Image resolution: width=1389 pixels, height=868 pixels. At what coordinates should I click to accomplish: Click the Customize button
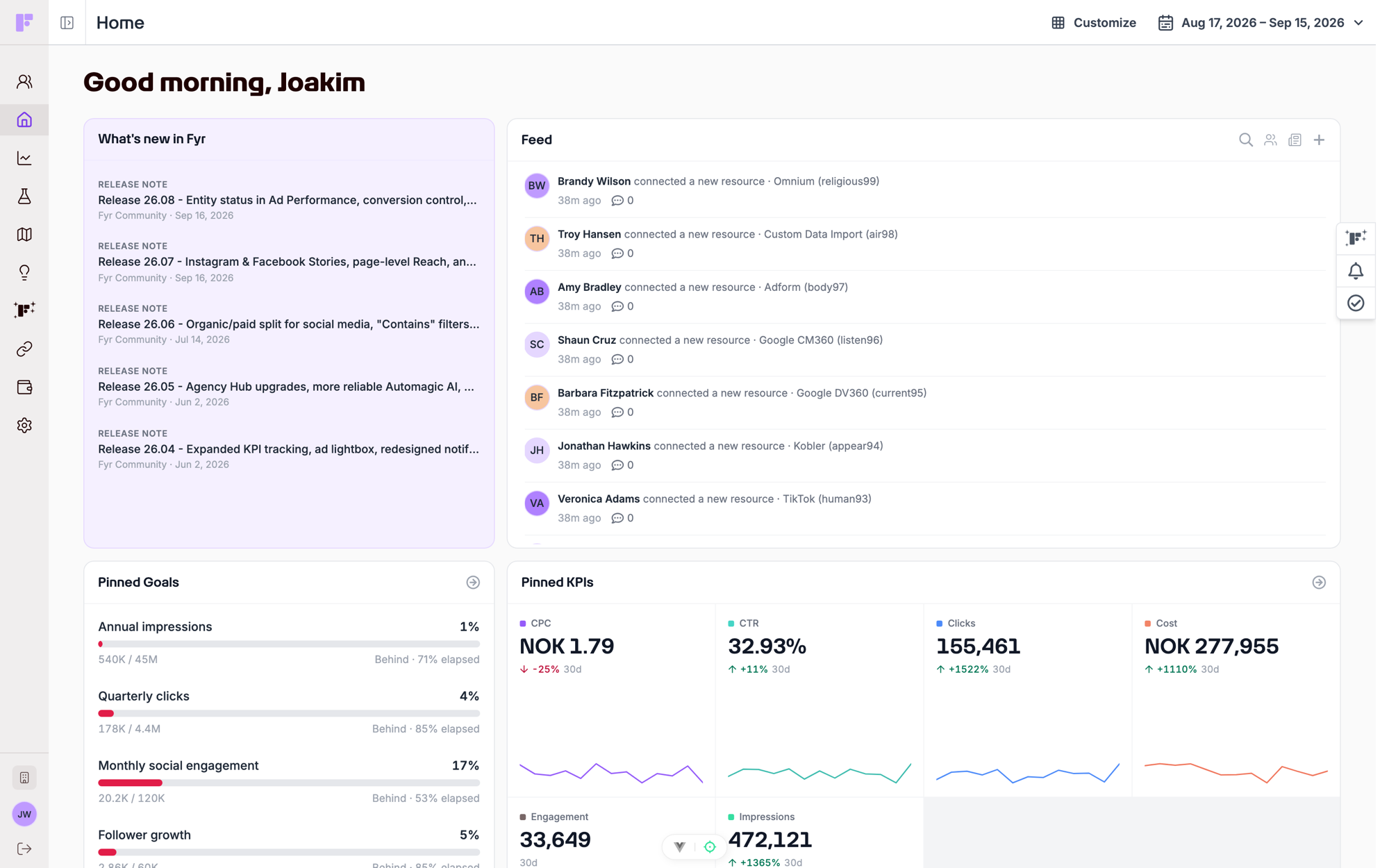point(1094,23)
